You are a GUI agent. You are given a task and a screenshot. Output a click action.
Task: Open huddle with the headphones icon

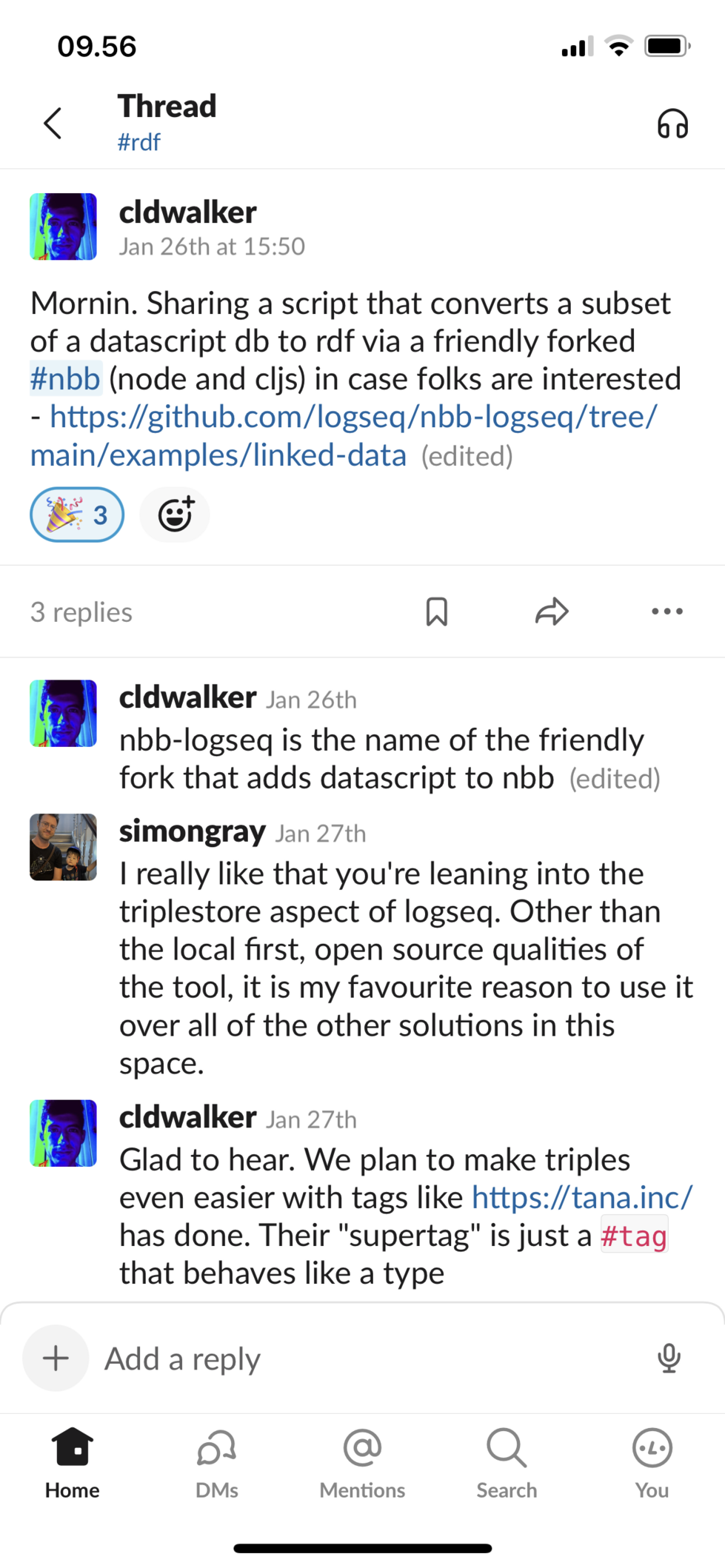pos(672,124)
